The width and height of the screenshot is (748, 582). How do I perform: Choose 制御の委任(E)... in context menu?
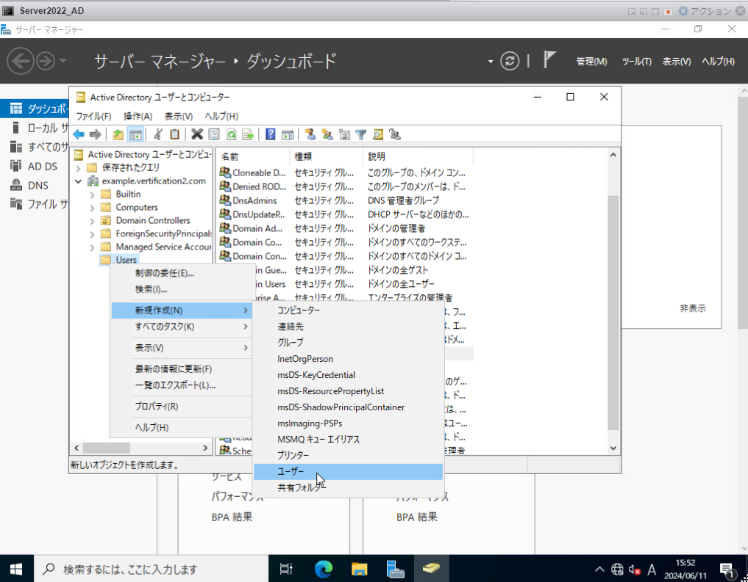[181, 273]
